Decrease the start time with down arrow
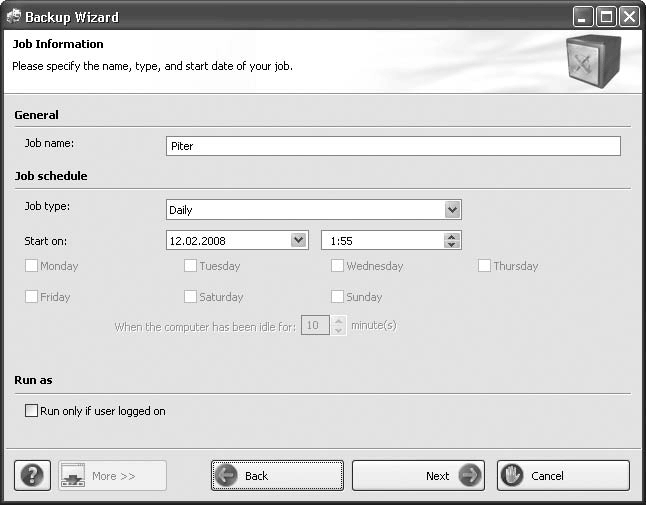 click(x=452, y=245)
